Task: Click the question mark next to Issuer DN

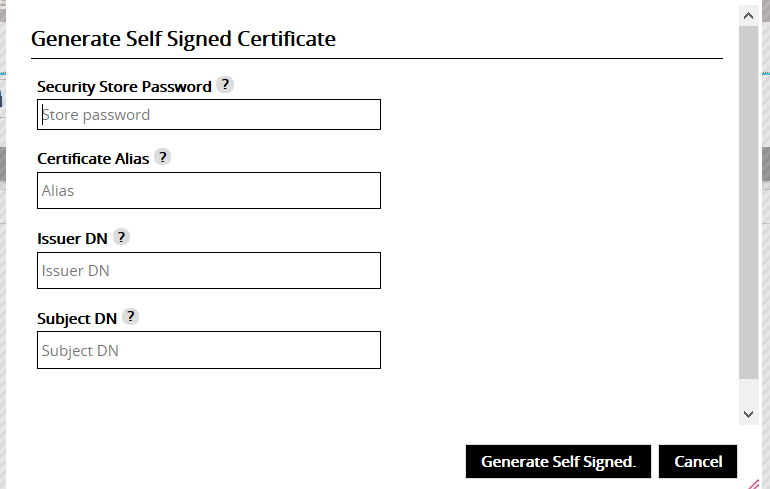Action: [x=121, y=237]
